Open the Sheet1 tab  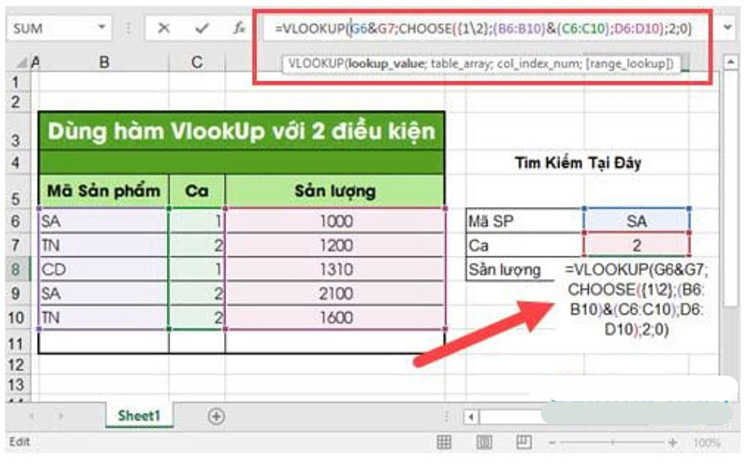point(139,415)
